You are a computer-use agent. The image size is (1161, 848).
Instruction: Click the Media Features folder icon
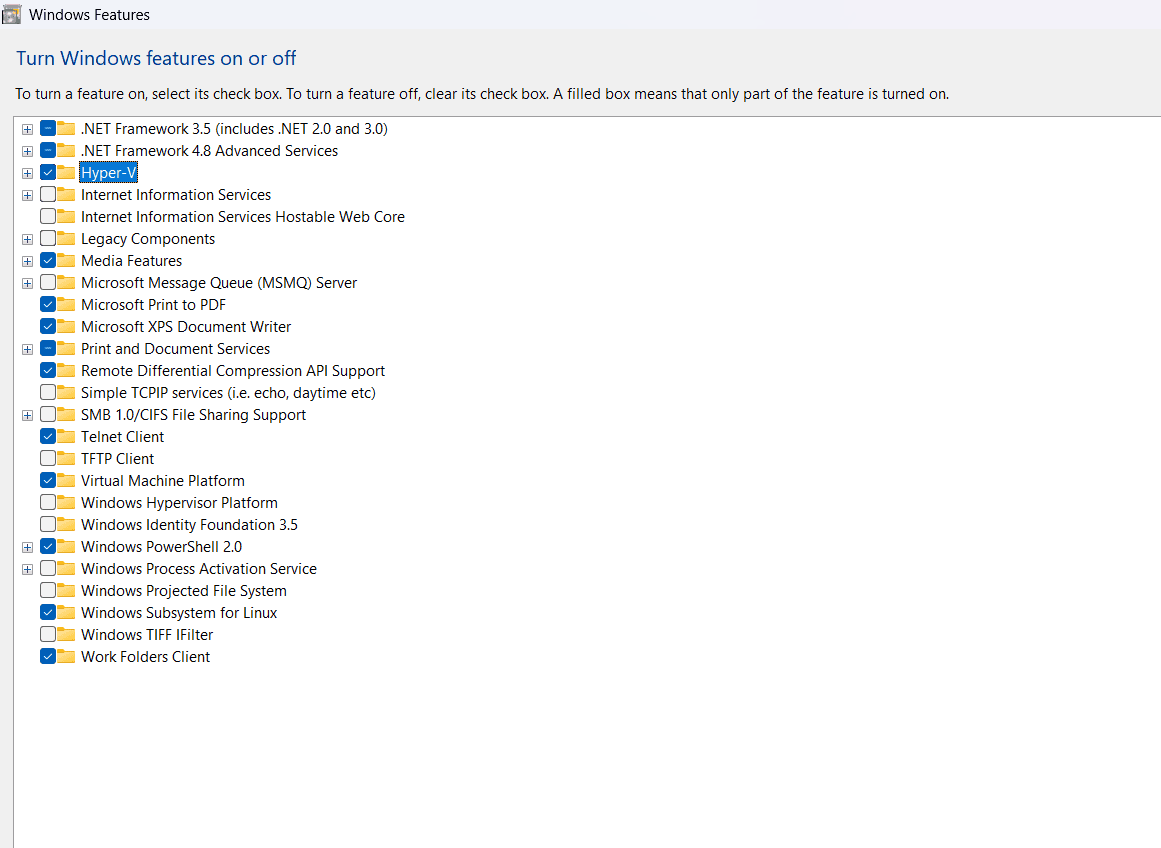click(67, 261)
